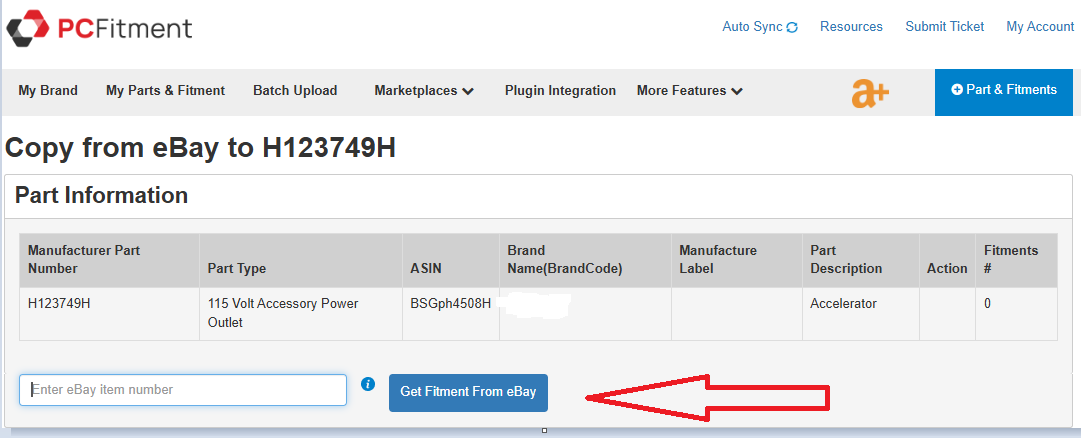Click the Copy from eBay page title

pyautogui.click(x=200, y=148)
